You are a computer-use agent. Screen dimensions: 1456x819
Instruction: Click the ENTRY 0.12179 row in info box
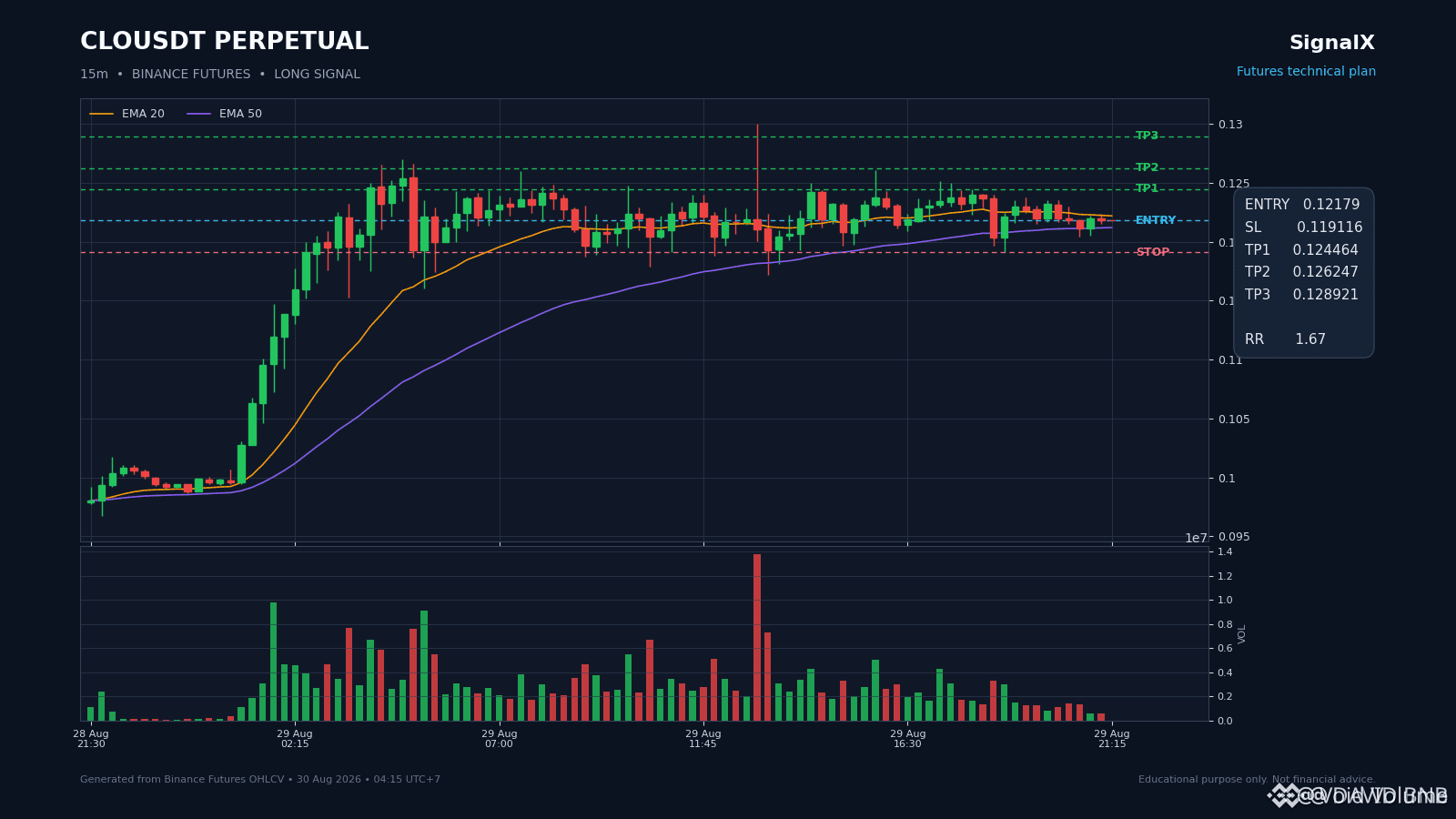[1302, 205]
